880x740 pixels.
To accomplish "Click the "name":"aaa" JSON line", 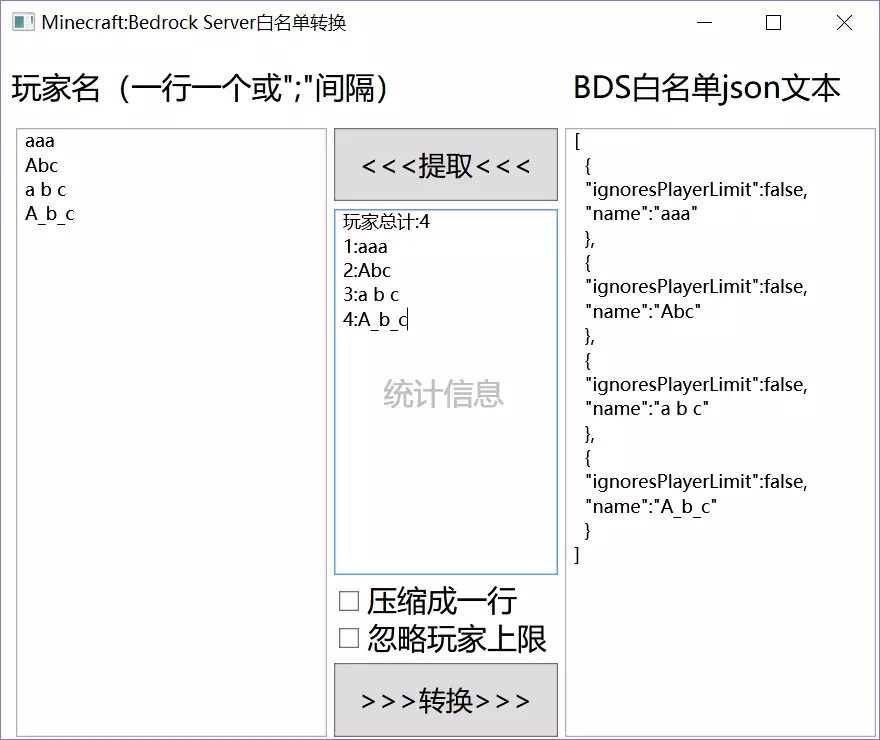I will pyautogui.click(x=641, y=214).
